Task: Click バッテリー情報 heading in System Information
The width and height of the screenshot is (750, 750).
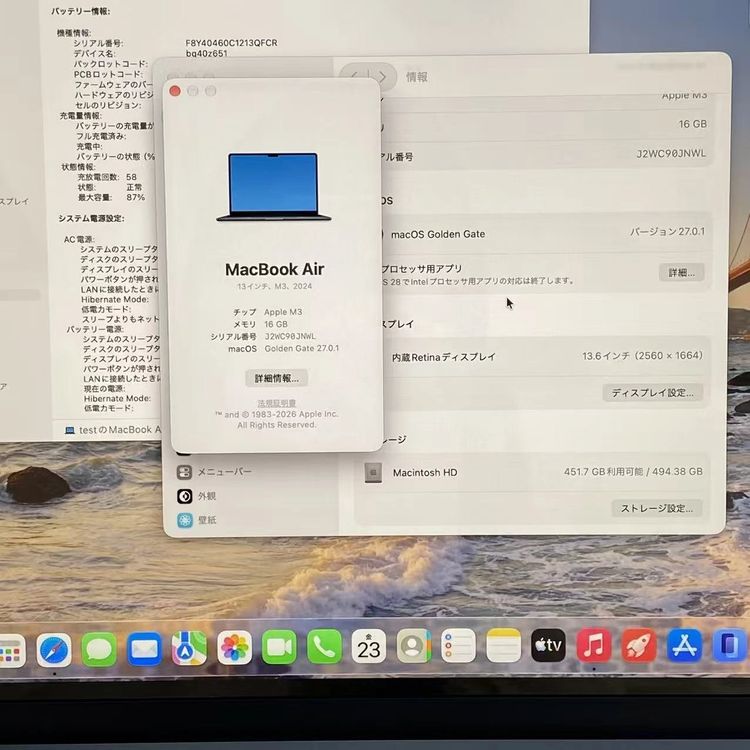Action: [81, 11]
